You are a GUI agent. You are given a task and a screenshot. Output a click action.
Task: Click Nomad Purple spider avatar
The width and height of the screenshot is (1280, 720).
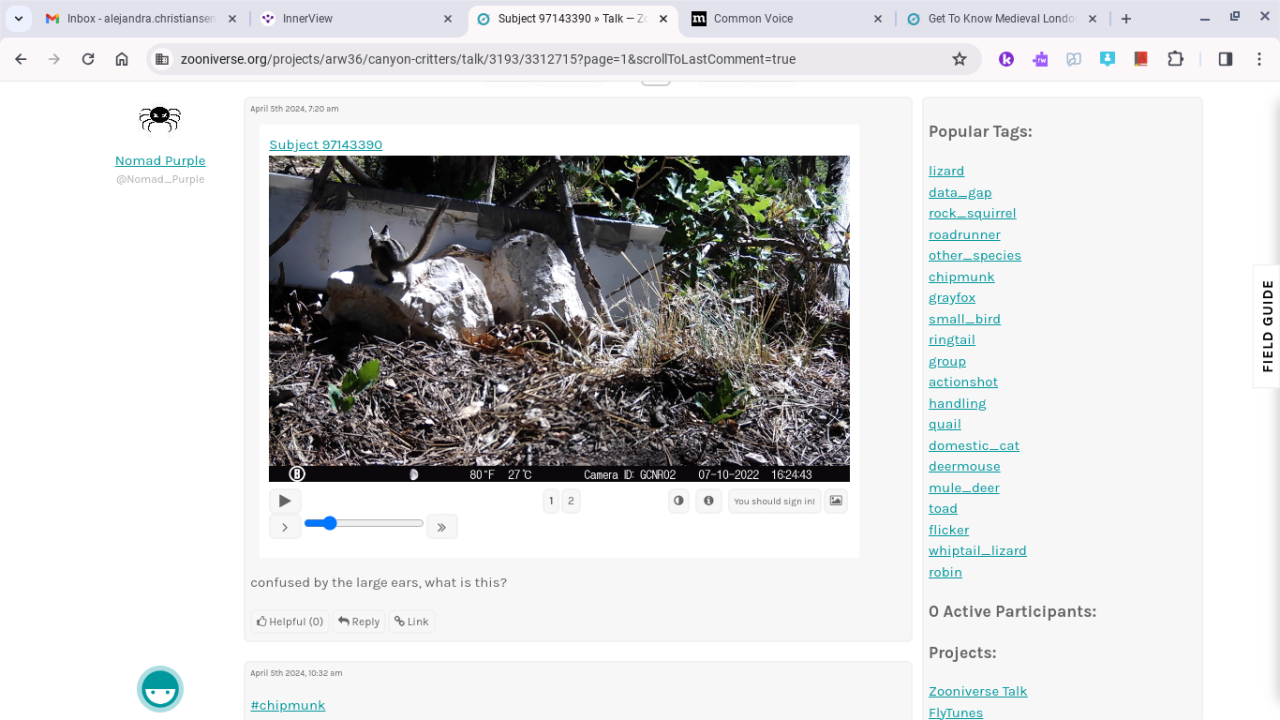point(160,119)
